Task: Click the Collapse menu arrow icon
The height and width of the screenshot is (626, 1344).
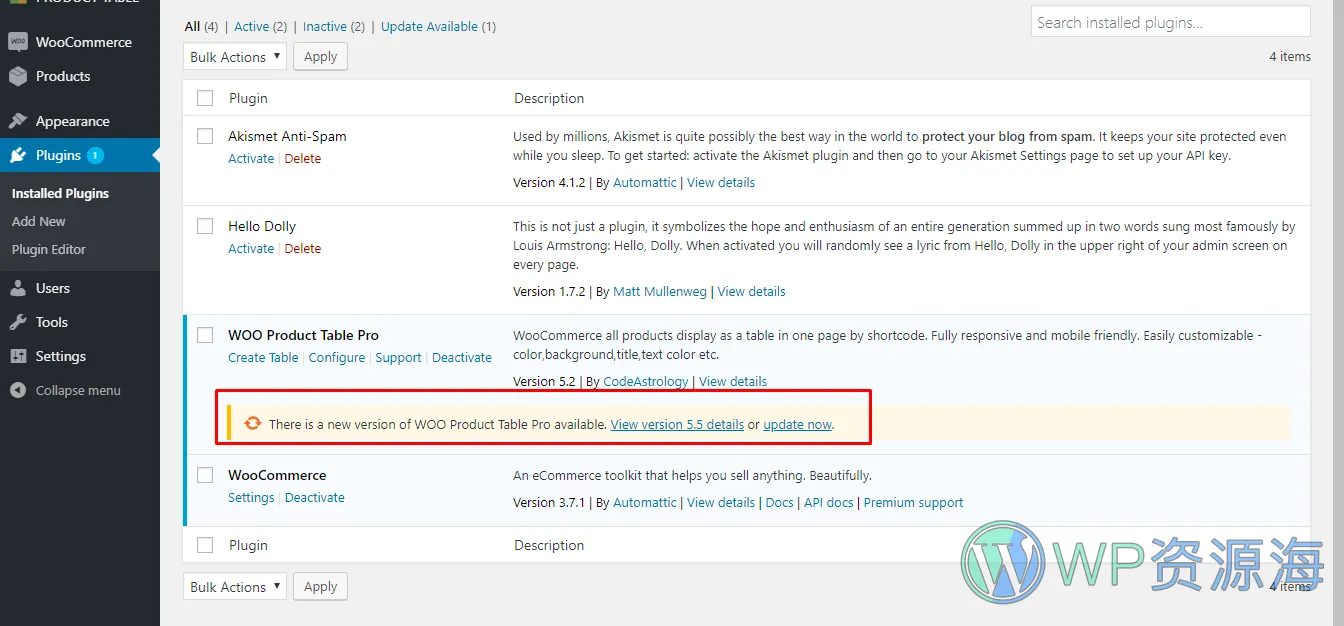Action: pos(17,390)
